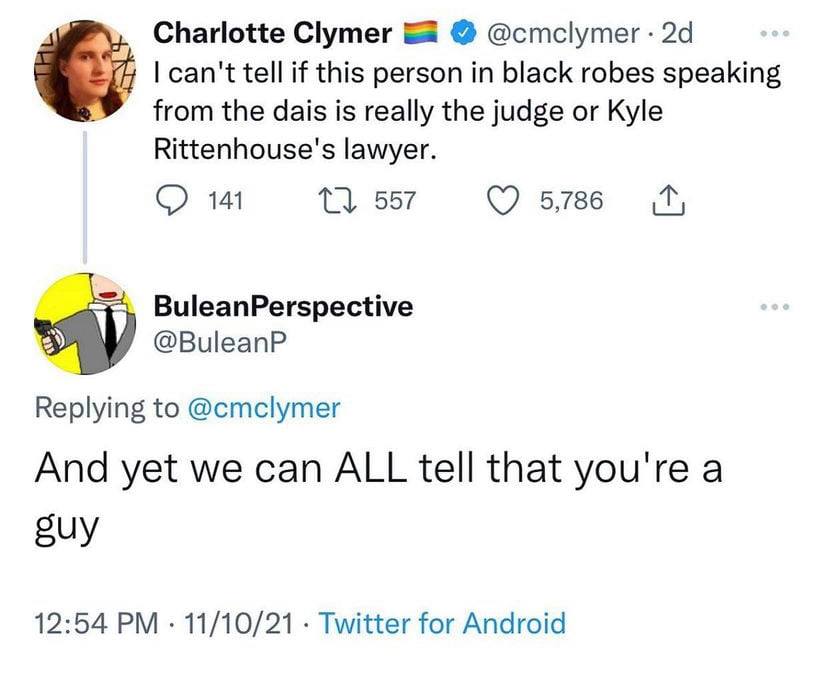Click the blue verified badge
Viewport: 828px width, 674px height.
[462, 35]
